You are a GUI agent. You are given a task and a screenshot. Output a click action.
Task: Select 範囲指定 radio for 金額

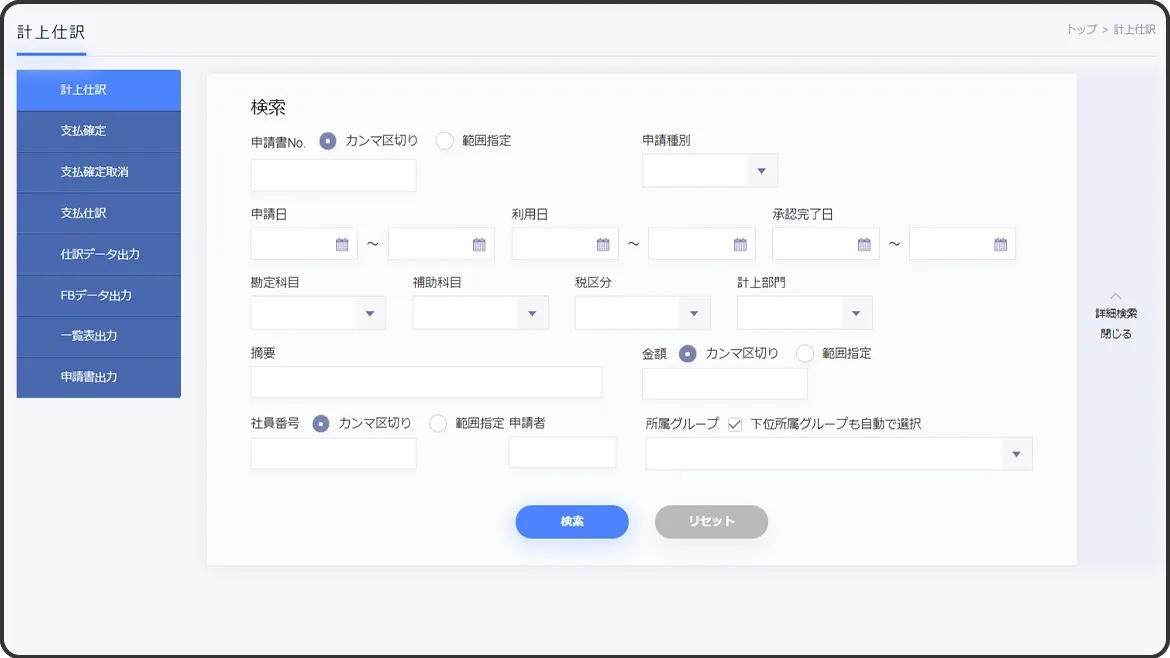click(x=805, y=353)
